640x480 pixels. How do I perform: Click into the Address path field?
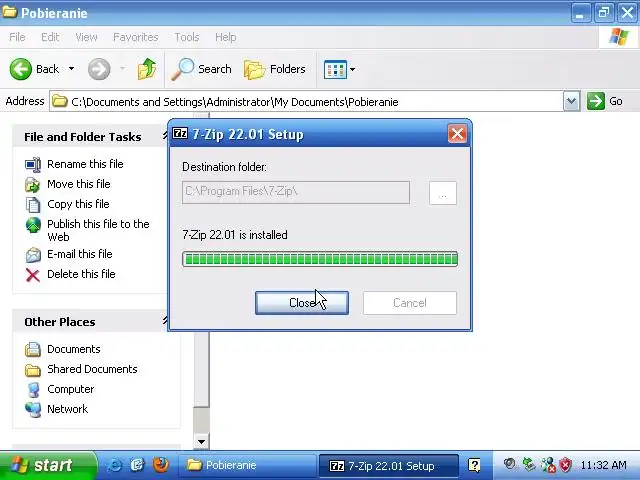[x=306, y=102]
